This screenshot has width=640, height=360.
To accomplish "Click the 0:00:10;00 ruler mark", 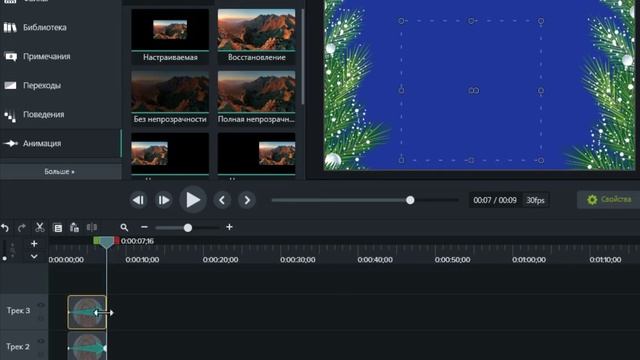I will [x=143, y=260].
